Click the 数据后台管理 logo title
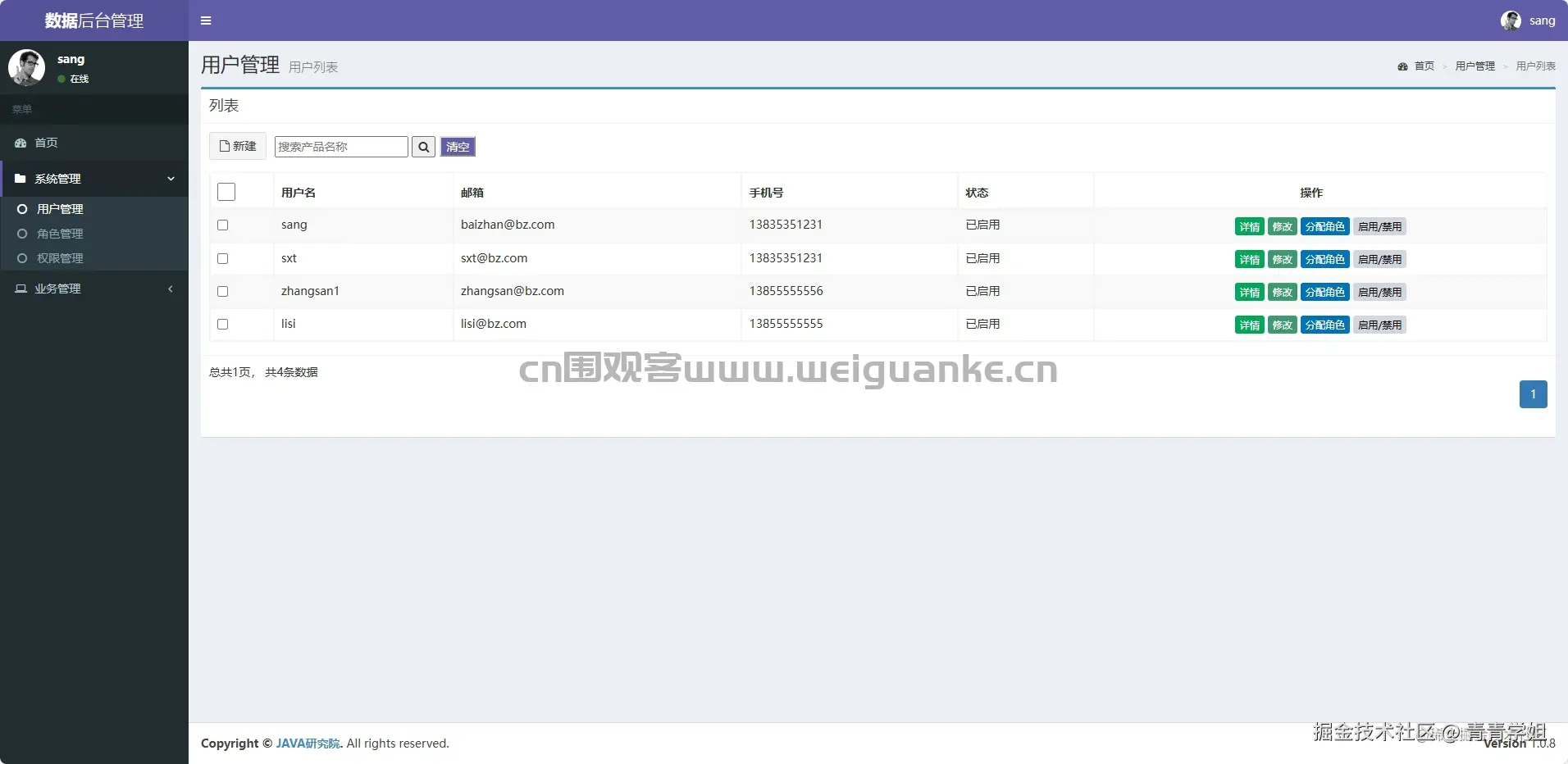Image resolution: width=1568 pixels, height=764 pixels. [x=94, y=20]
